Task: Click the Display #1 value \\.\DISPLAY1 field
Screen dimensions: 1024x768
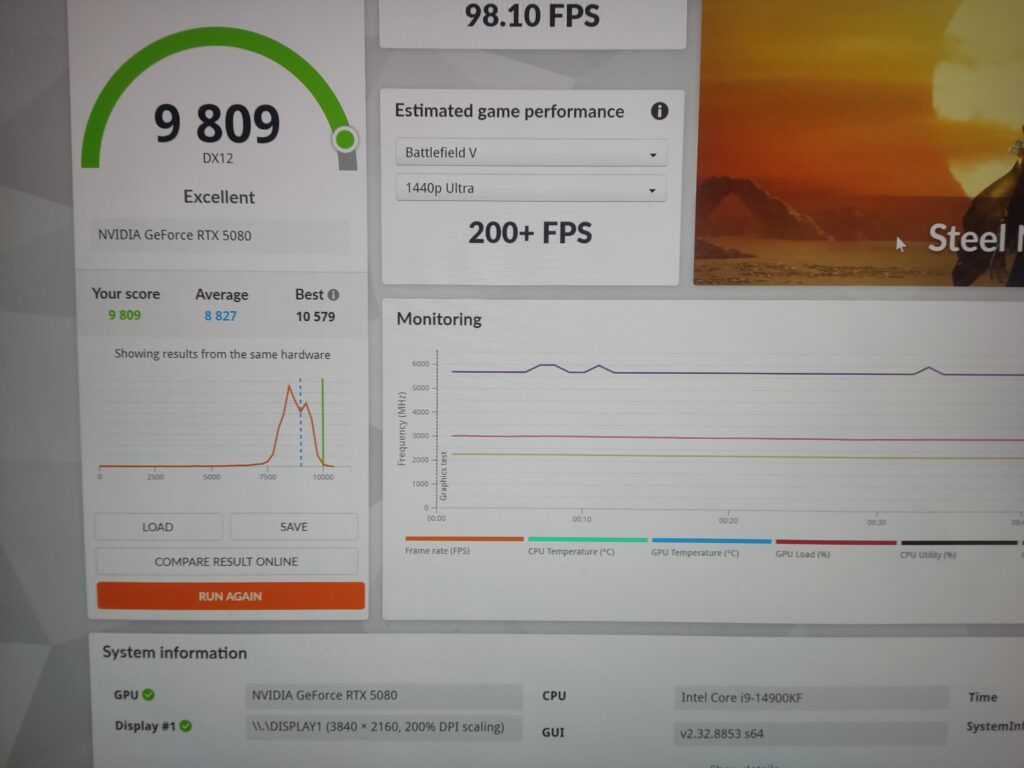Action: pyautogui.click(x=384, y=727)
